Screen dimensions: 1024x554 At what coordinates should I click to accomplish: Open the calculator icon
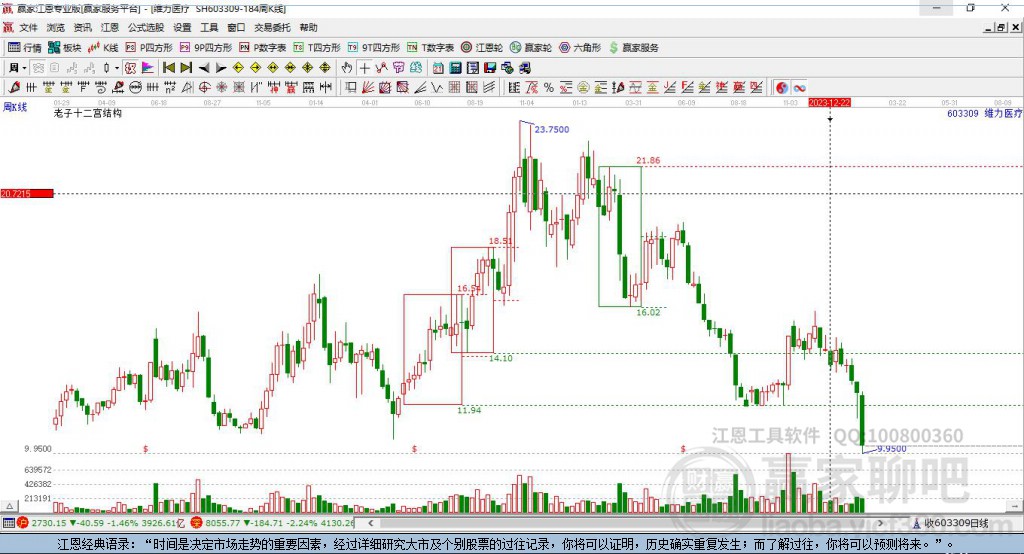coord(455,68)
